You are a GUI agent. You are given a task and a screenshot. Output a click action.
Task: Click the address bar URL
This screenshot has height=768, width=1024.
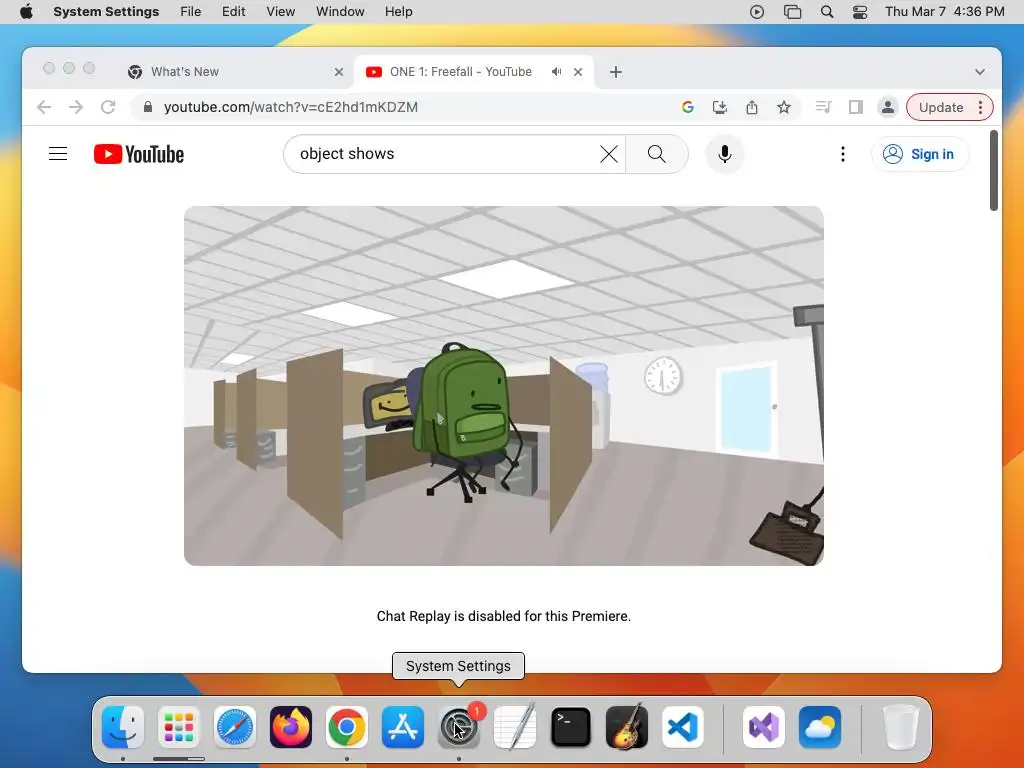click(291, 107)
